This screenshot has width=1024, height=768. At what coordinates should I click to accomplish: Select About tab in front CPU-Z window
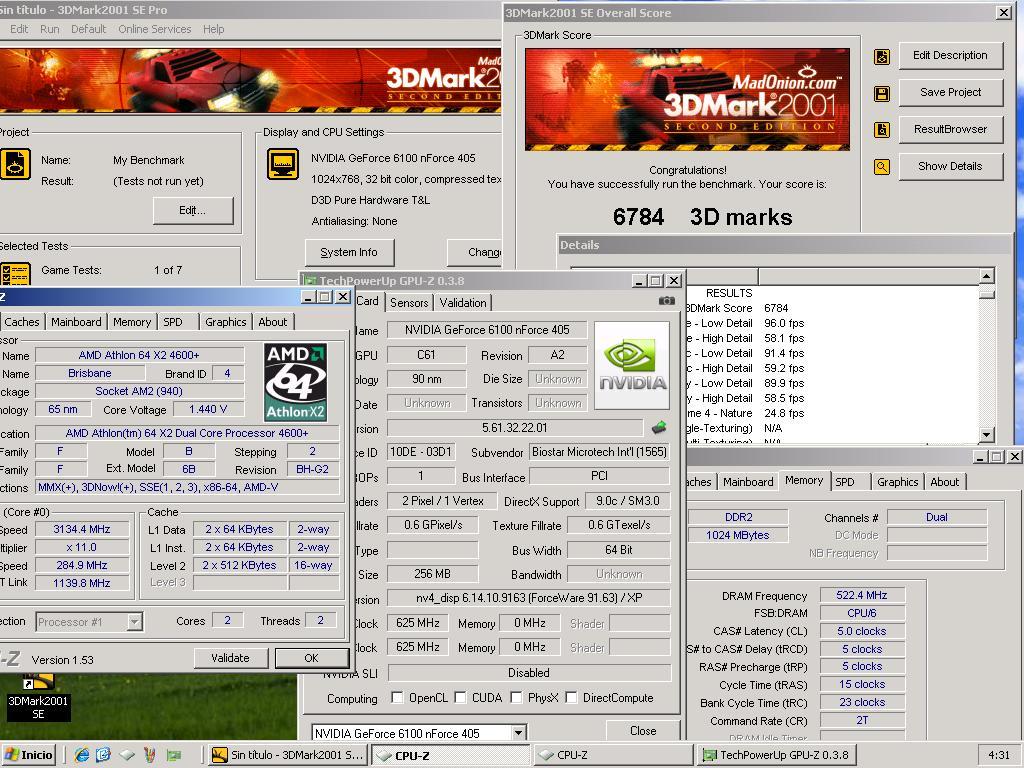point(272,322)
